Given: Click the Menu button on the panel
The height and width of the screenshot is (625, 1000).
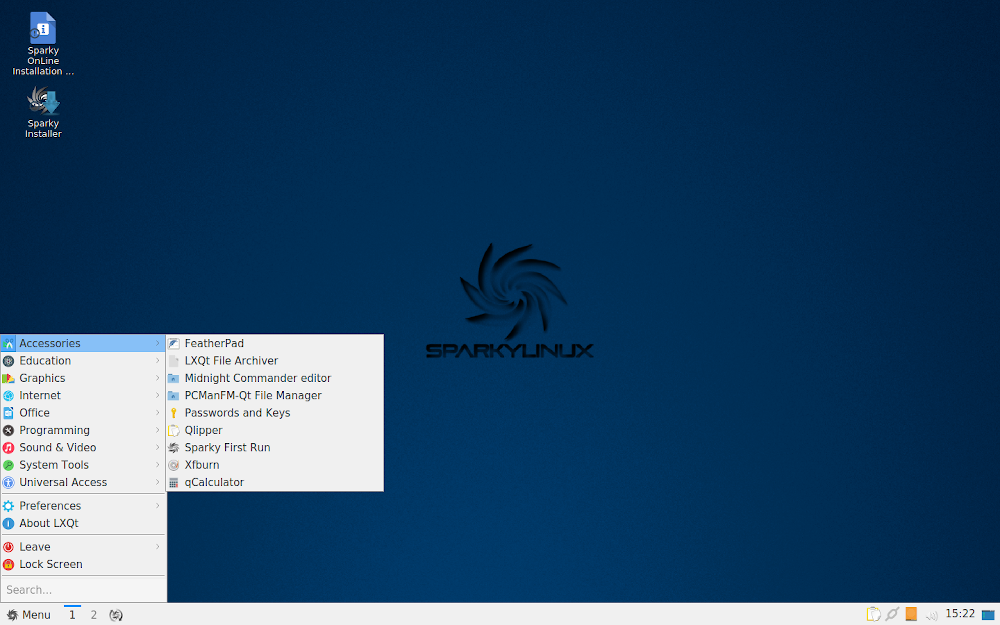Looking at the screenshot, I should click(29, 615).
